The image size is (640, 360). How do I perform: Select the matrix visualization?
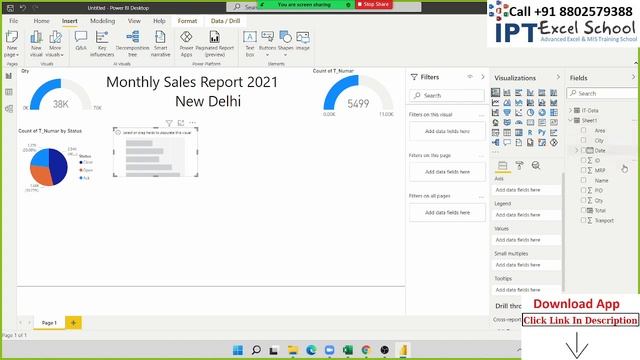518,133
